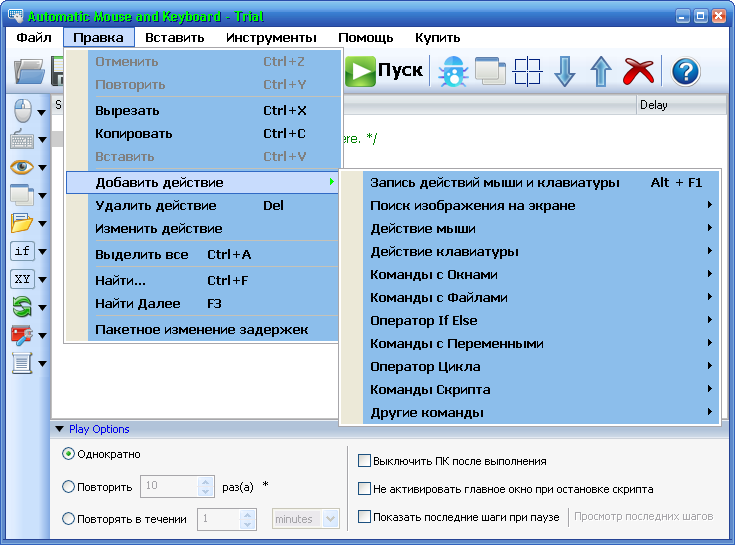Click the repeat count field showing 10
Image resolution: width=735 pixels, height=545 pixels.
(x=169, y=486)
